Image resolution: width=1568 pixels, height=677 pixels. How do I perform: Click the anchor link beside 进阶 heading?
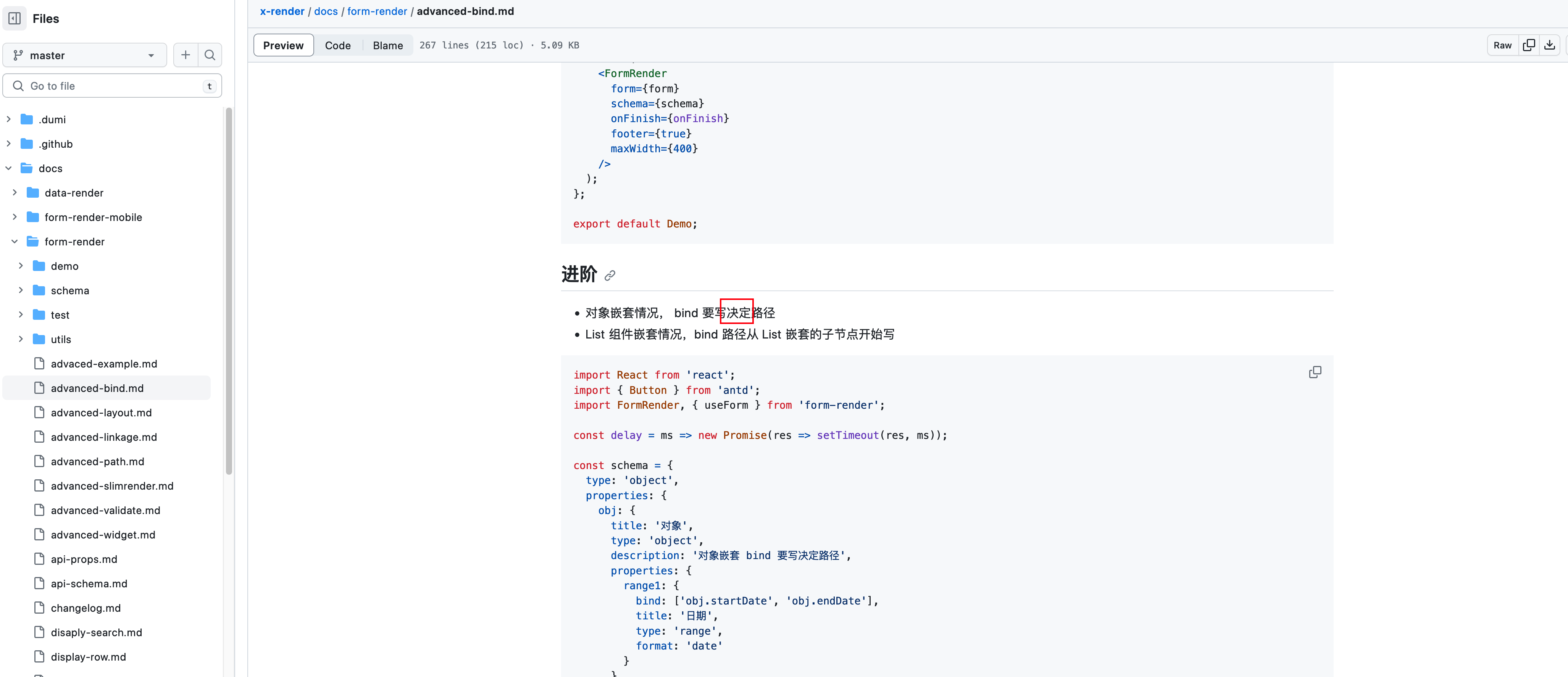[610, 275]
